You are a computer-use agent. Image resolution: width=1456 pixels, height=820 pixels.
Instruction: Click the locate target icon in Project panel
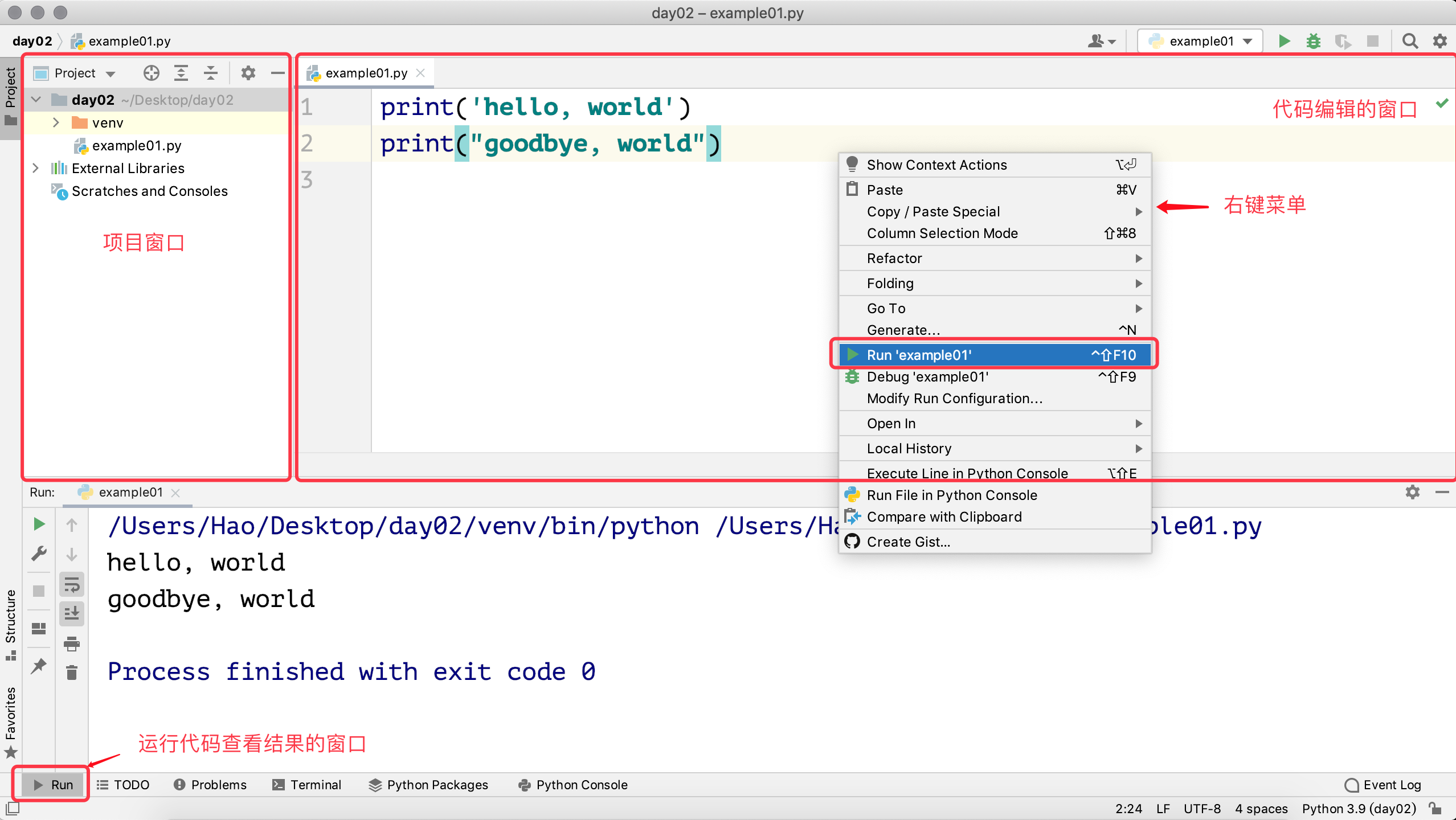151,73
